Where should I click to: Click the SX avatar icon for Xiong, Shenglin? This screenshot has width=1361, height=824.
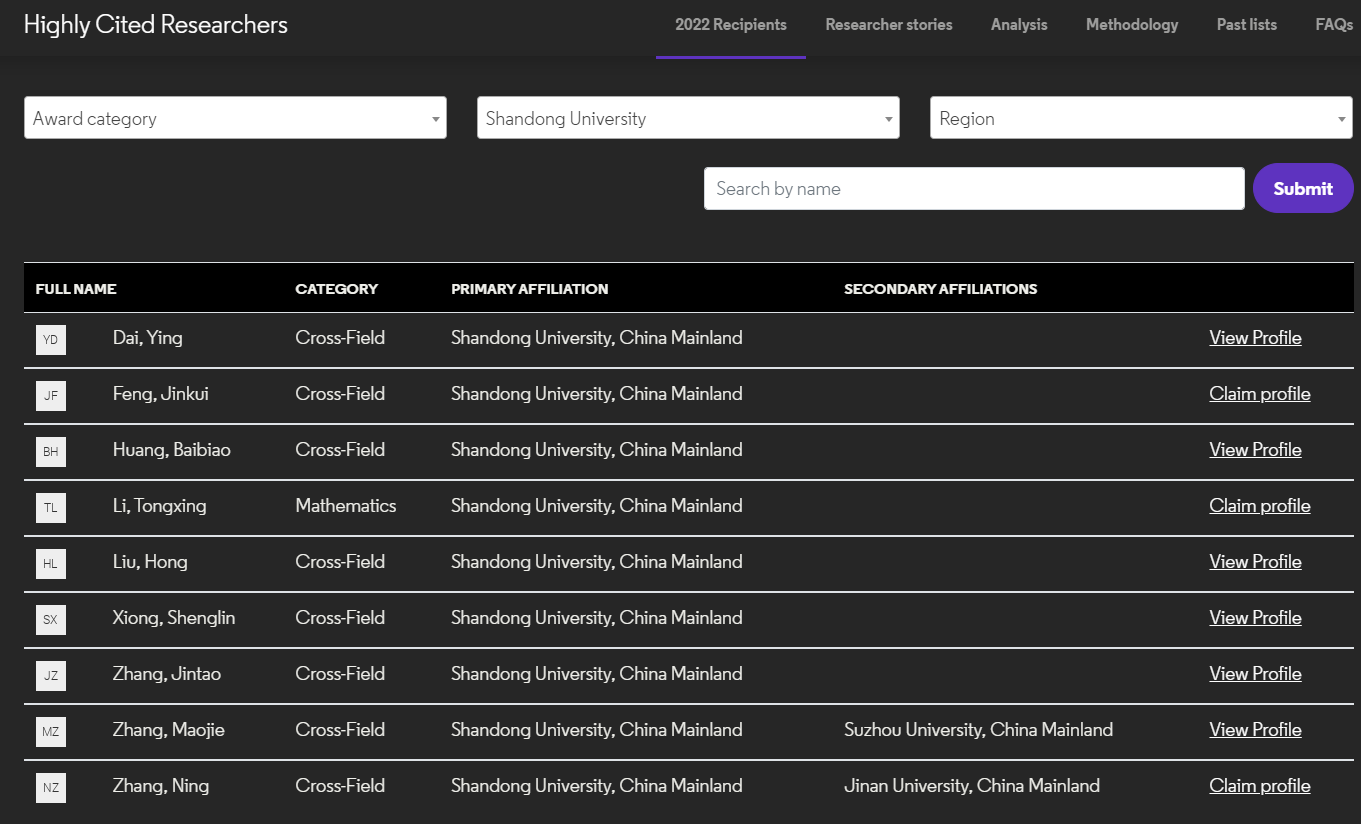click(x=50, y=620)
